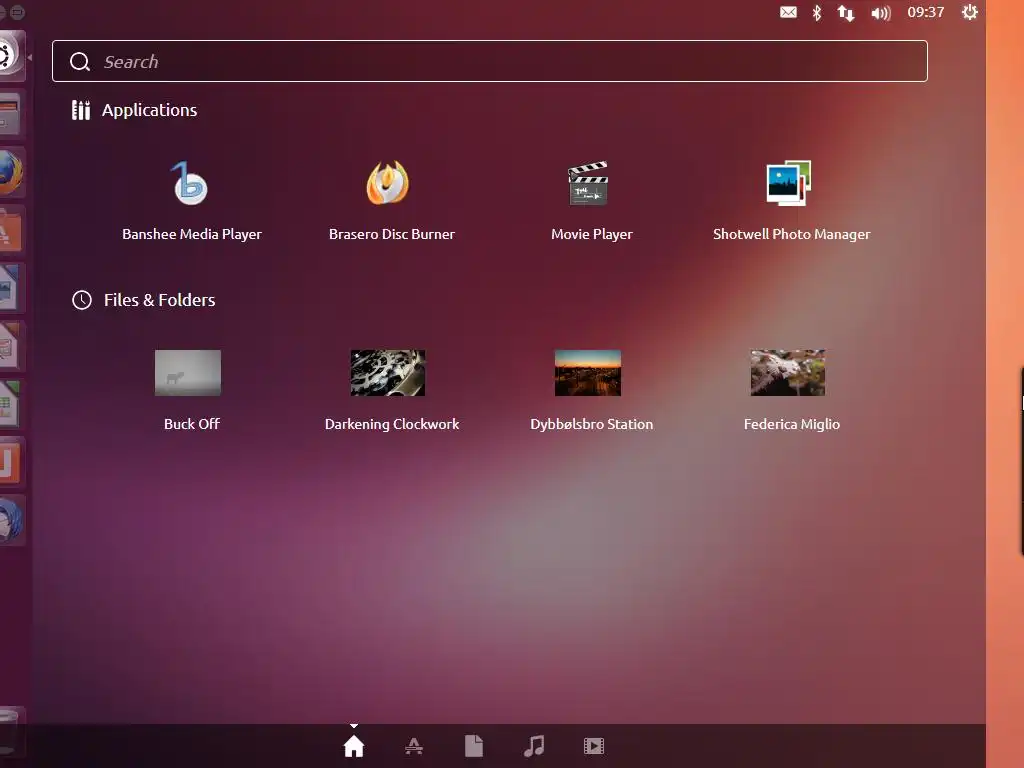Open Darkening Clockwork image thumbnail

388,373
